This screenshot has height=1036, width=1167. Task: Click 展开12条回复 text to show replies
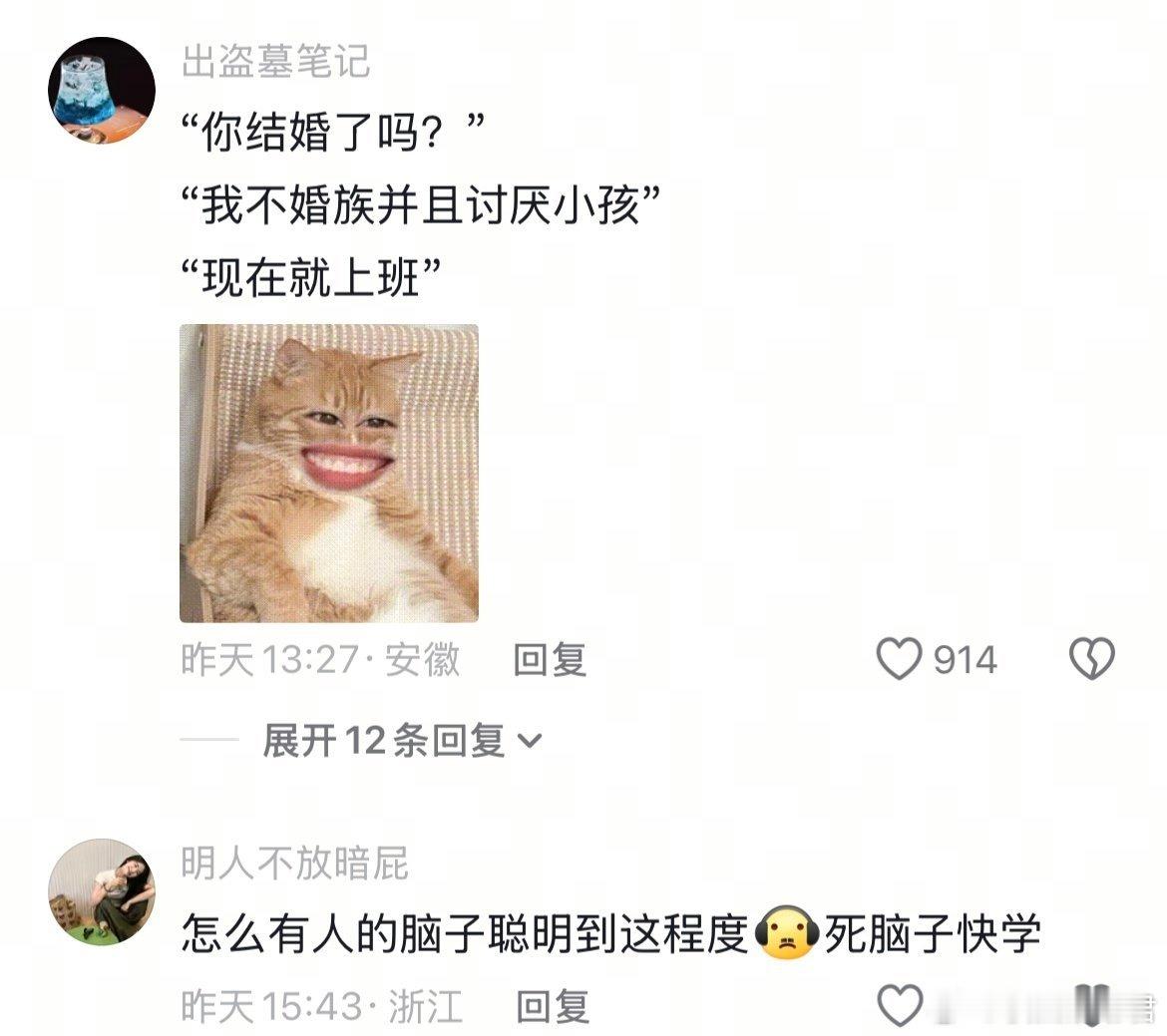tap(384, 741)
